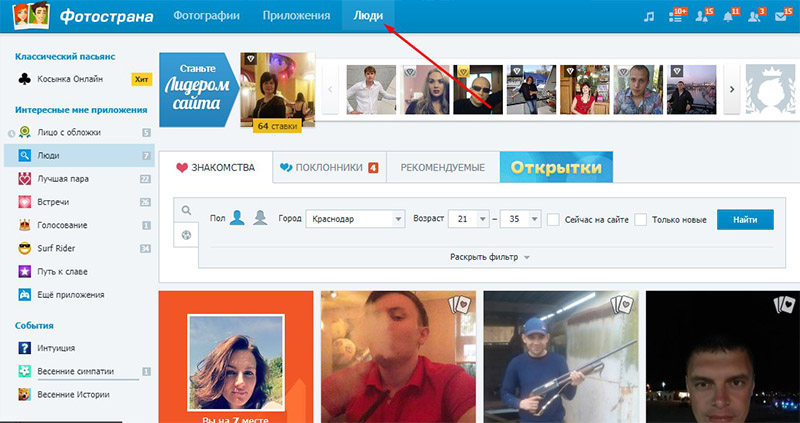Tick the Только новые checkbox
Screen dimensions: 800x423
(x=640, y=220)
